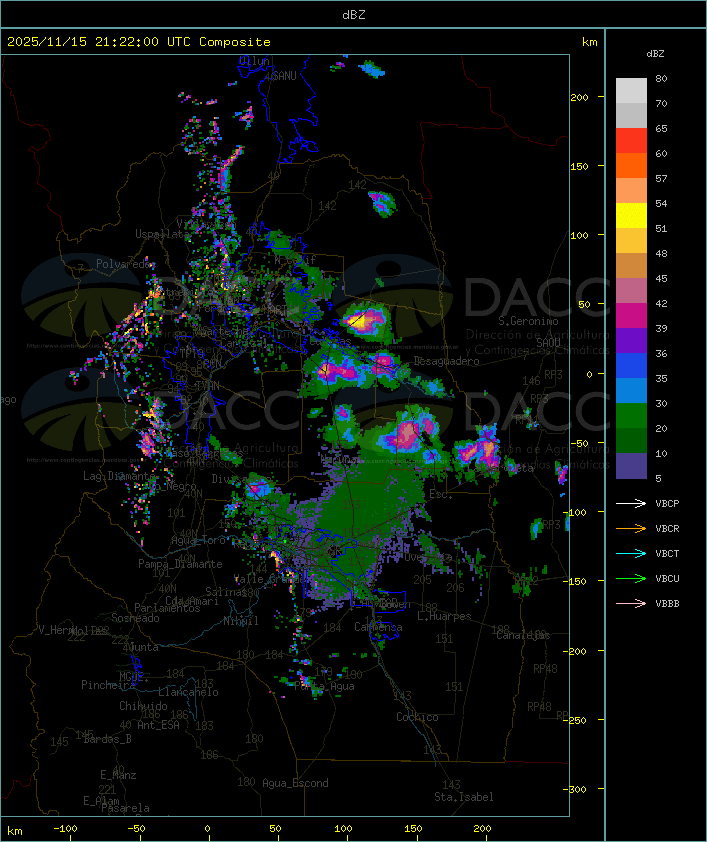The width and height of the screenshot is (707, 842).
Task: Pick the royal blue 36 dBZ swatch
Action: point(631,365)
